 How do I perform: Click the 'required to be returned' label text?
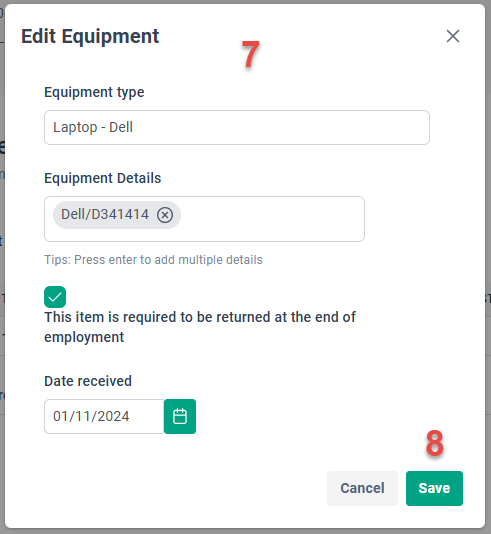[200, 327]
